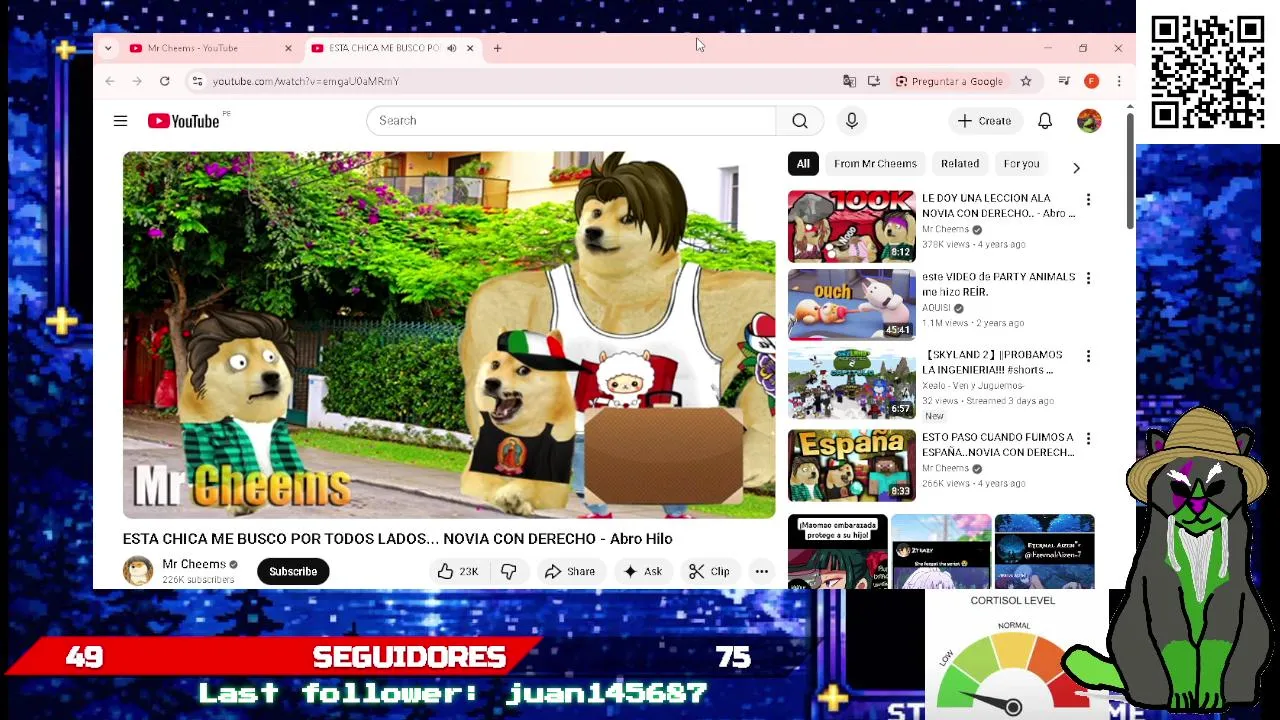Open a new browser tab
Screen dimensions: 1280x720
tap(497, 48)
